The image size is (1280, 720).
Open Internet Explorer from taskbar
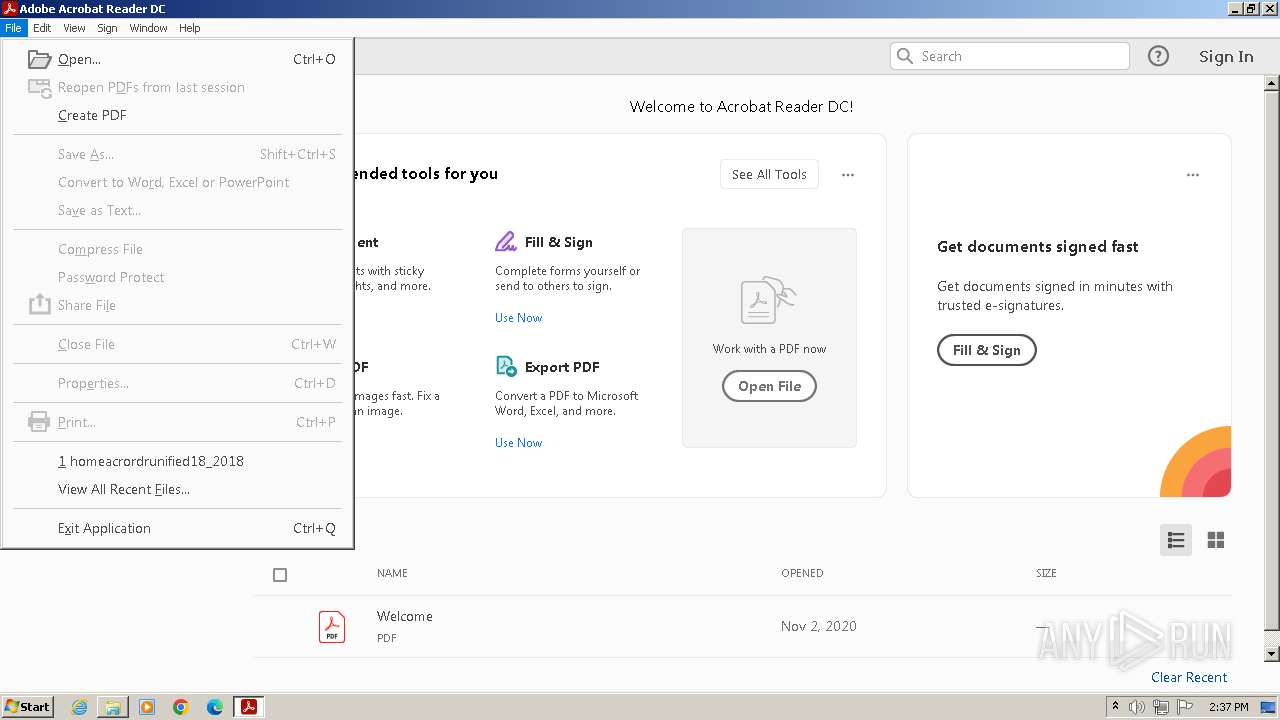coord(79,707)
